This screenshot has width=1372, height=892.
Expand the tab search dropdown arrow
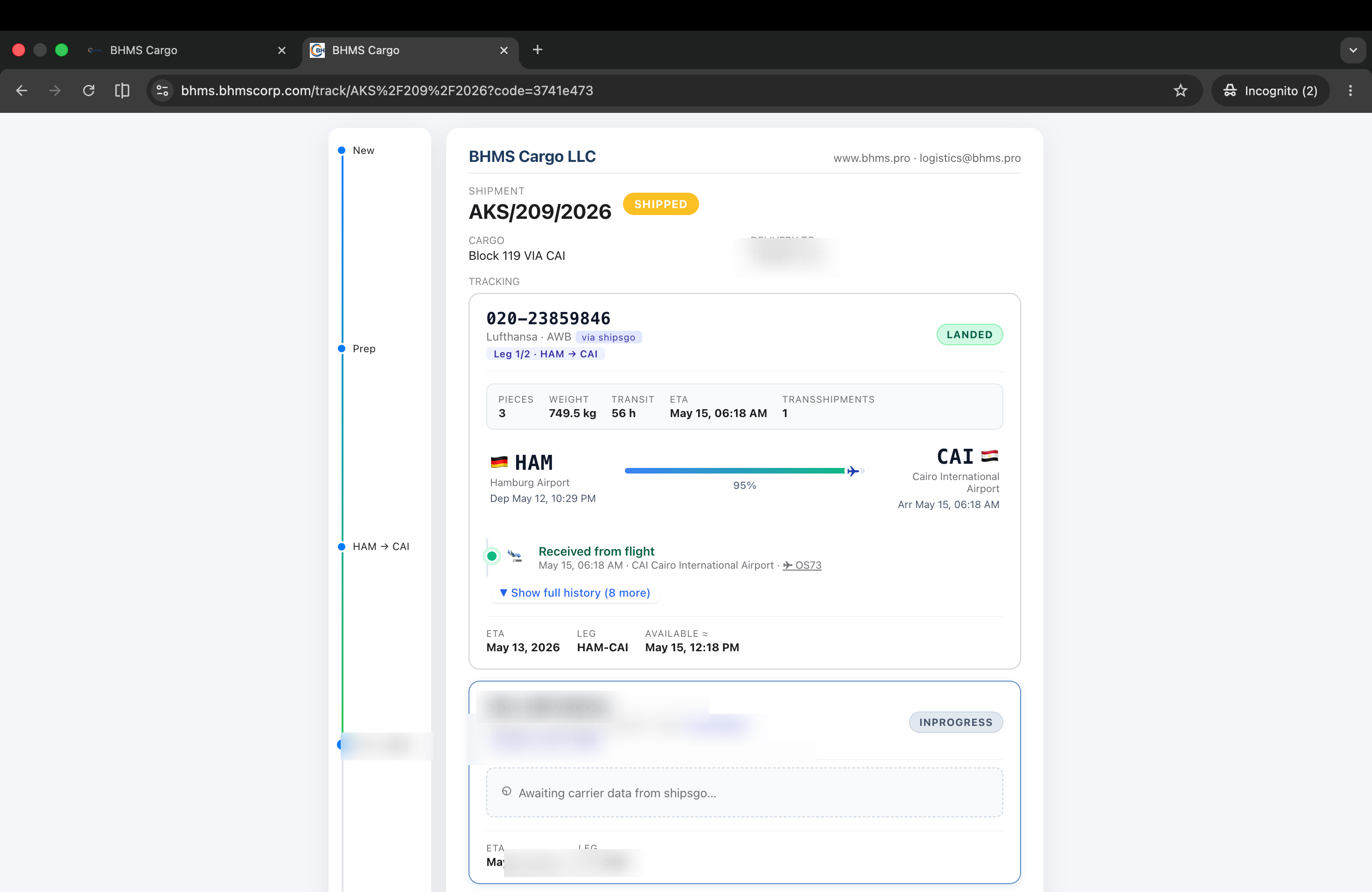click(x=1353, y=50)
